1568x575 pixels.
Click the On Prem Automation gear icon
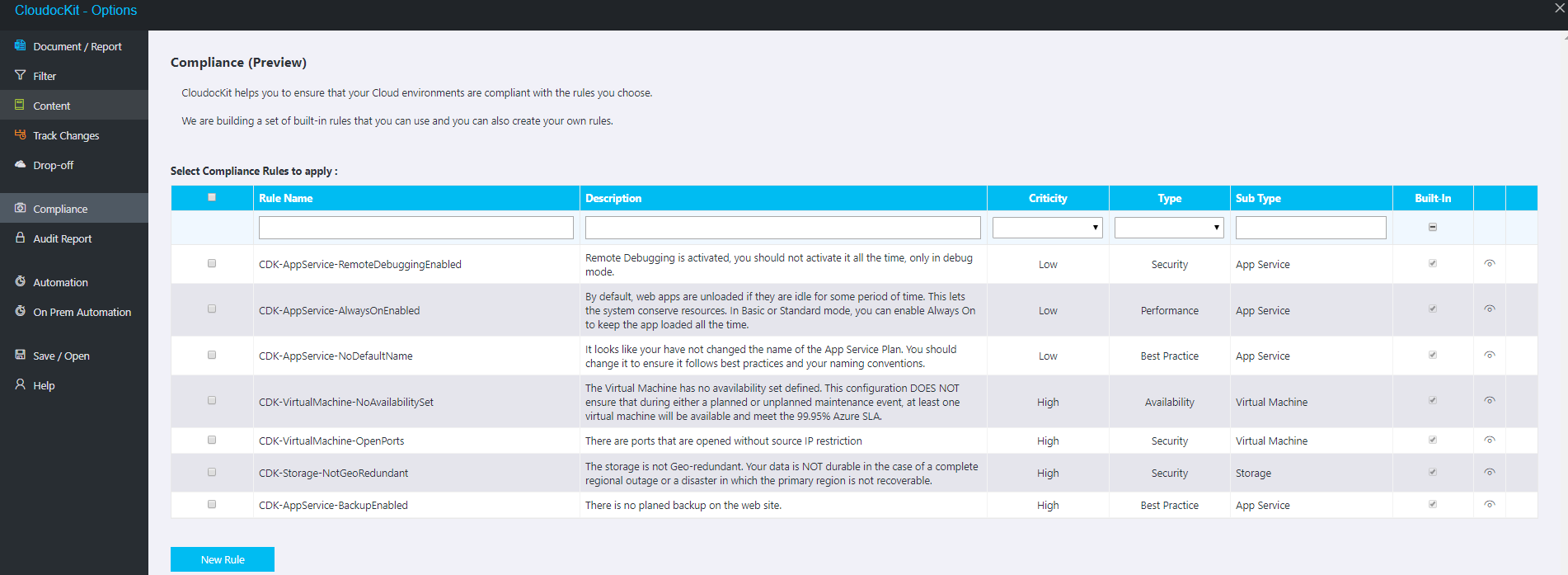21,311
